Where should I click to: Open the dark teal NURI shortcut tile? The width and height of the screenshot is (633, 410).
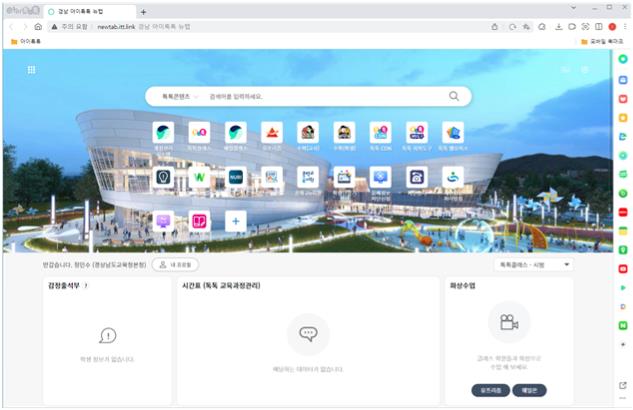tap(236, 177)
